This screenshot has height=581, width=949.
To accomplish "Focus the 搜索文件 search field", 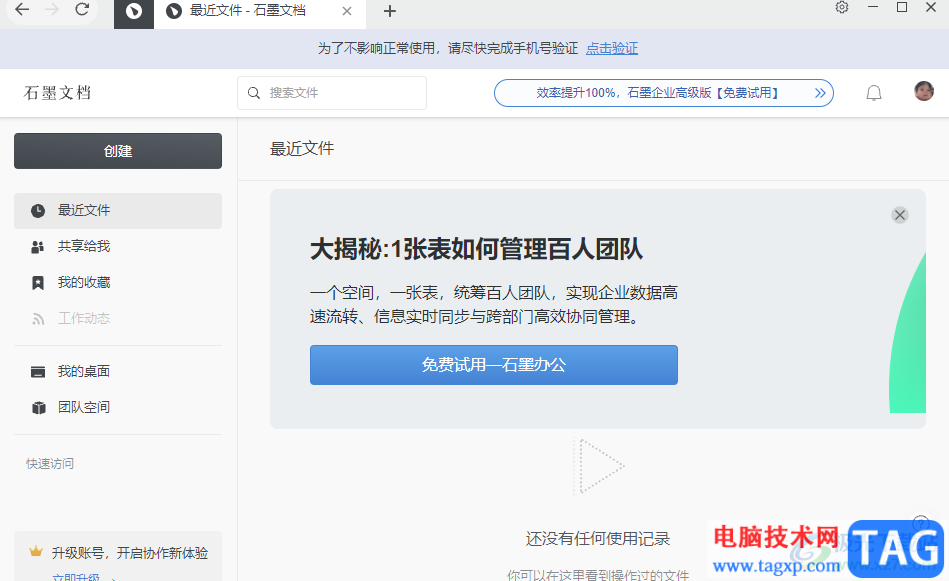I will point(332,93).
